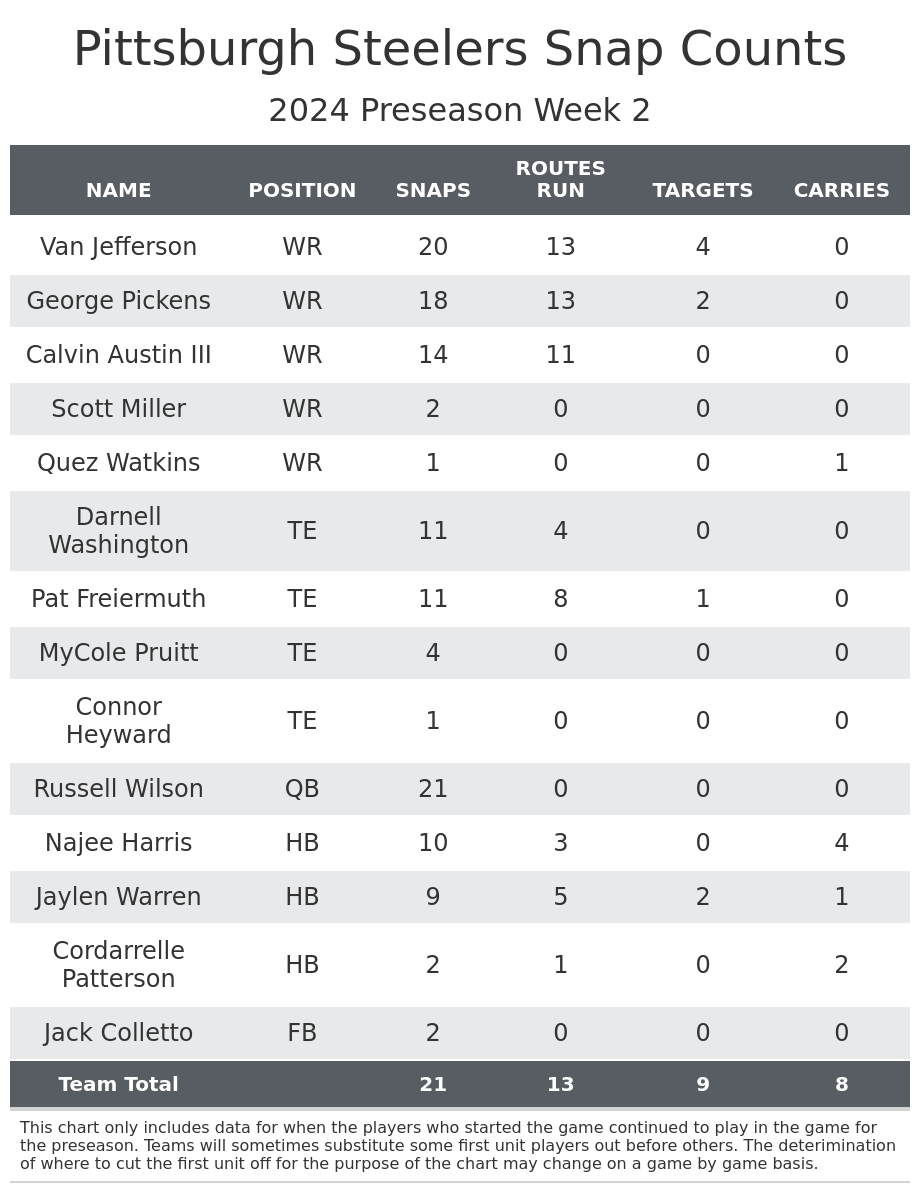Click the Calvin Austin III name cell
The height and width of the screenshot is (1192, 920).
pyautogui.click(x=118, y=356)
